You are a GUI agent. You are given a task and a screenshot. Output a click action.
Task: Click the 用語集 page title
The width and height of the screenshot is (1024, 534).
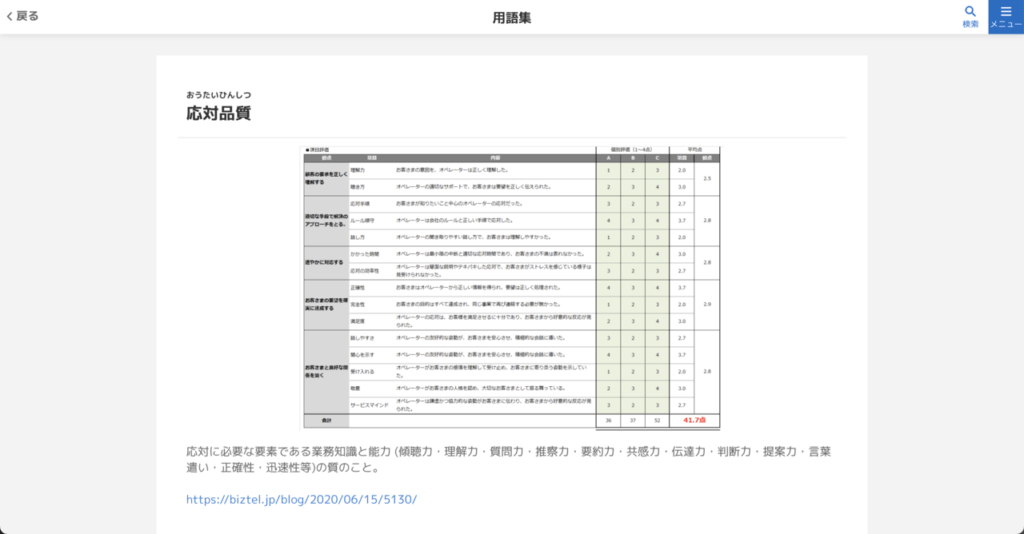point(512,17)
